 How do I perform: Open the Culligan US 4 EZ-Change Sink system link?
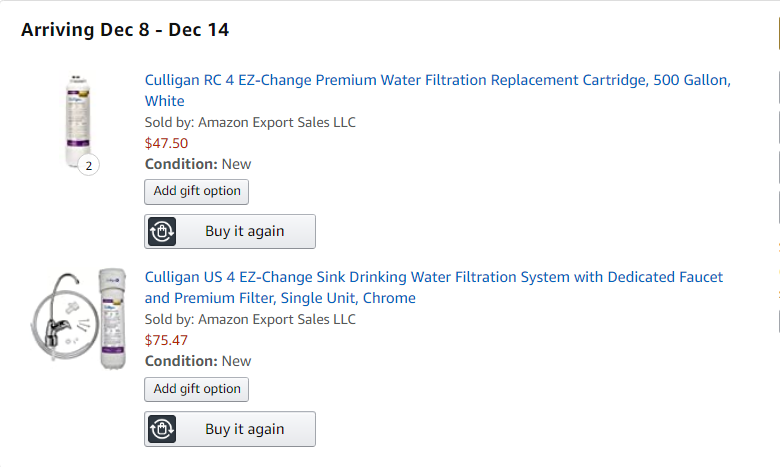(434, 287)
